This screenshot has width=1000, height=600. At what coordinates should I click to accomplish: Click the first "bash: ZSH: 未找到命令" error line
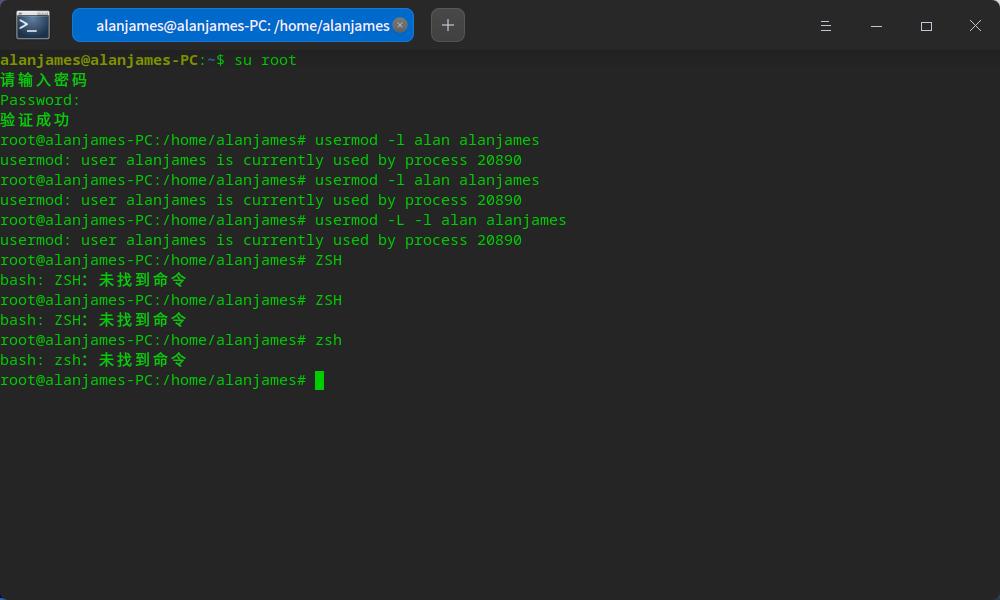point(93,280)
